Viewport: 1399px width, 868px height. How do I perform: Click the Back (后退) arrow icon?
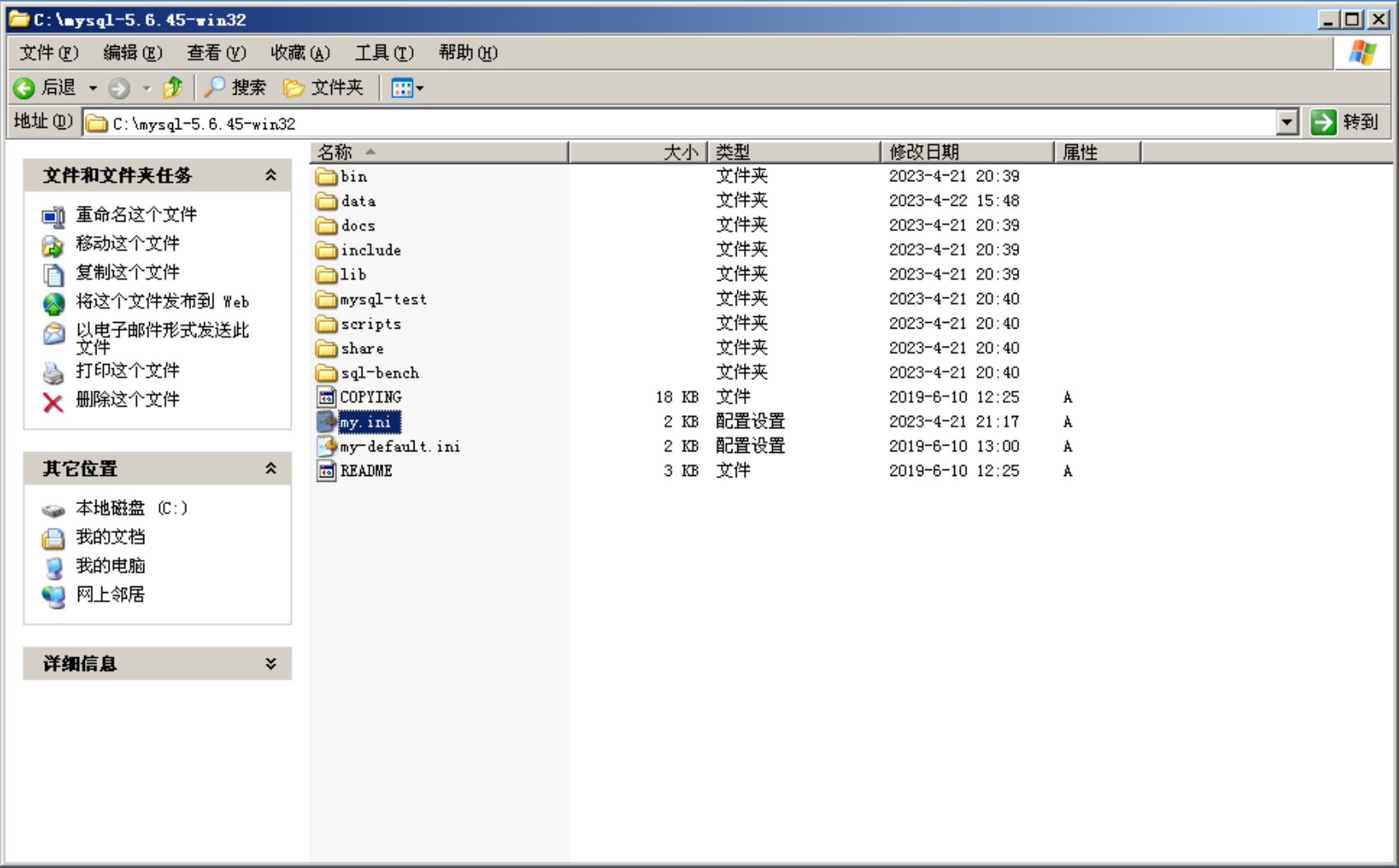(24, 87)
